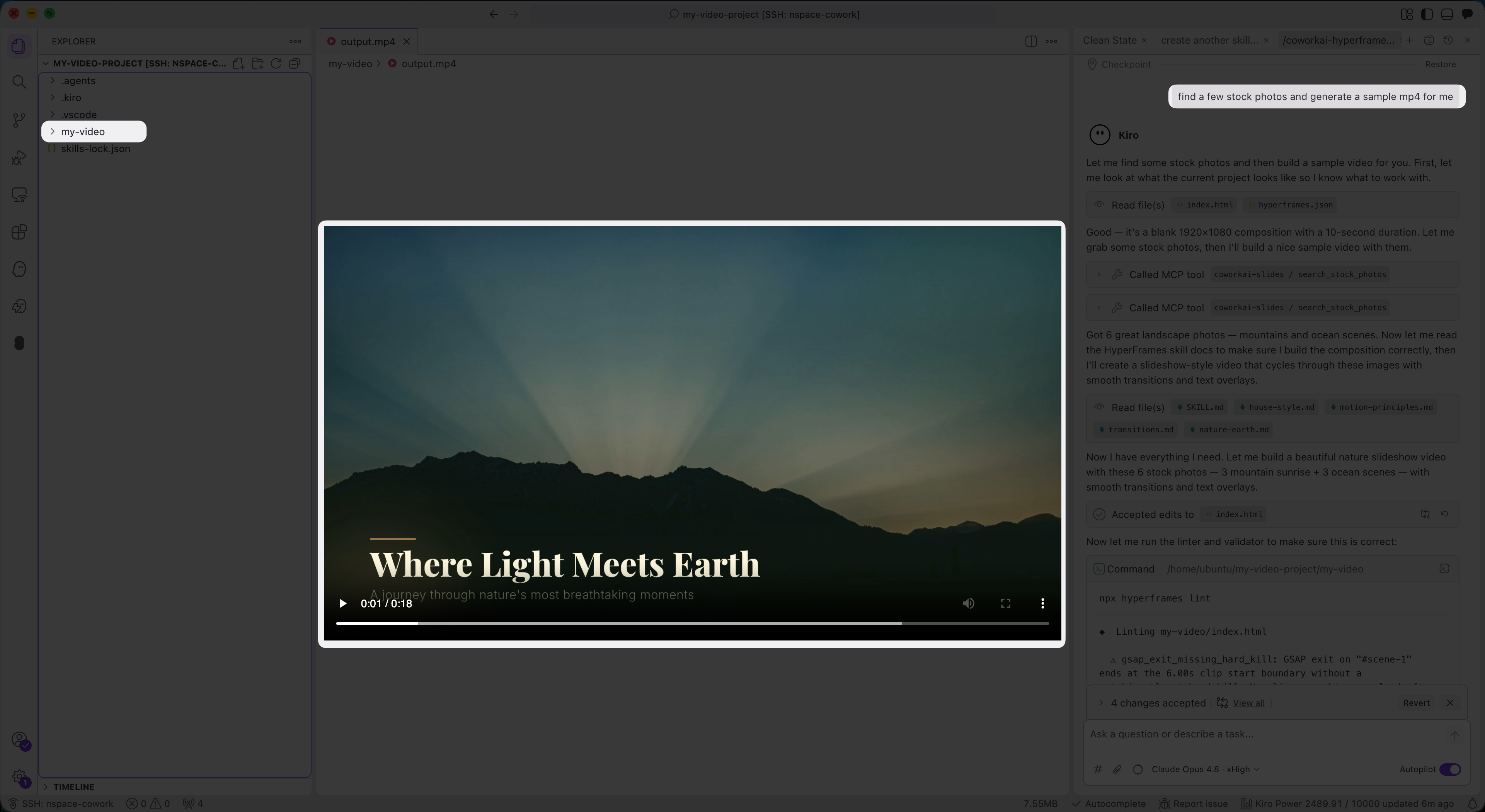1485x812 pixels.
Task: Click Revert in changes accepted bar
Action: pyautogui.click(x=1416, y=703)
